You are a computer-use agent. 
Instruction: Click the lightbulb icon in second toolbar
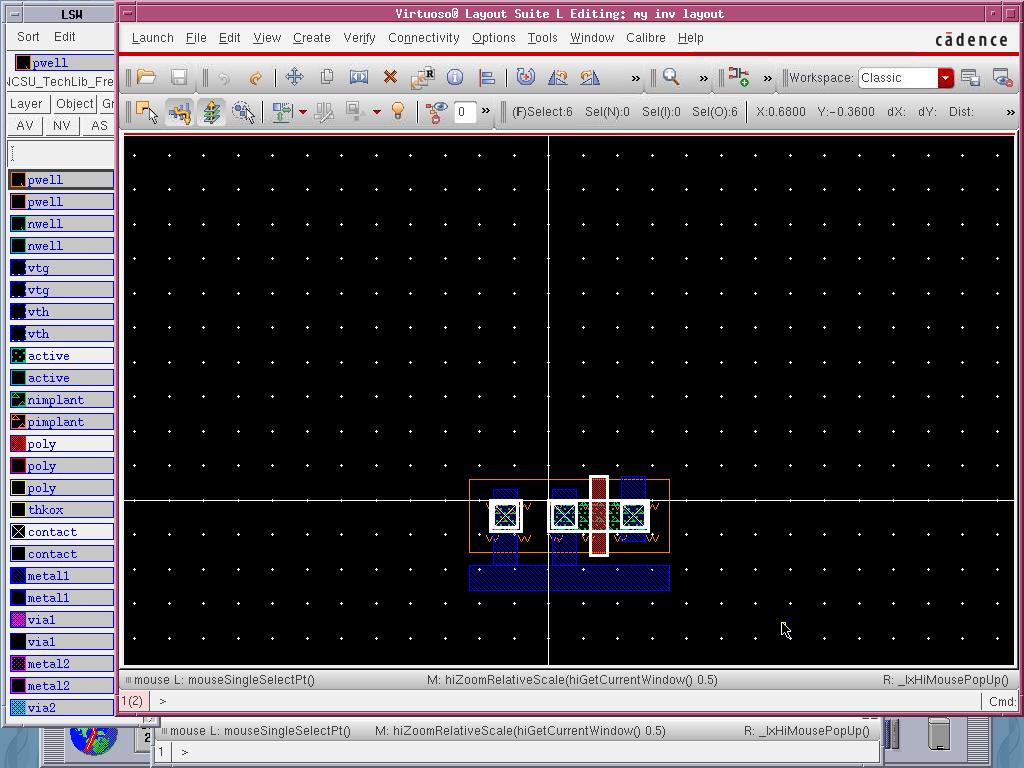(398, 112)
